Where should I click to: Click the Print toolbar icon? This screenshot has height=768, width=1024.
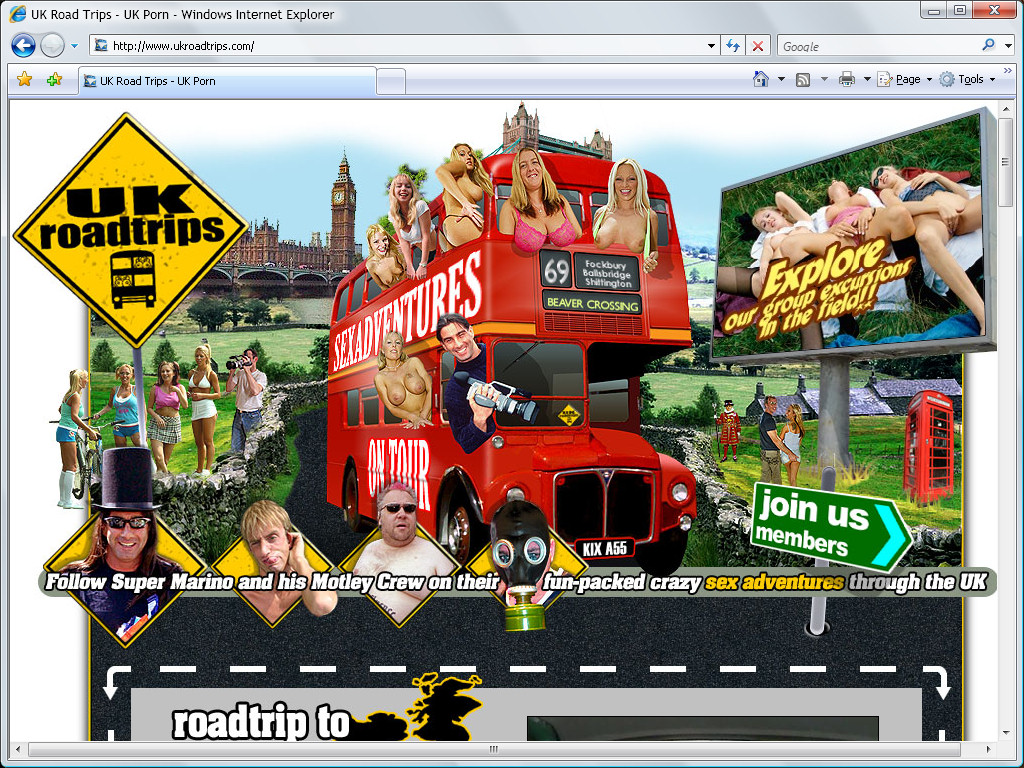[846, 80]
